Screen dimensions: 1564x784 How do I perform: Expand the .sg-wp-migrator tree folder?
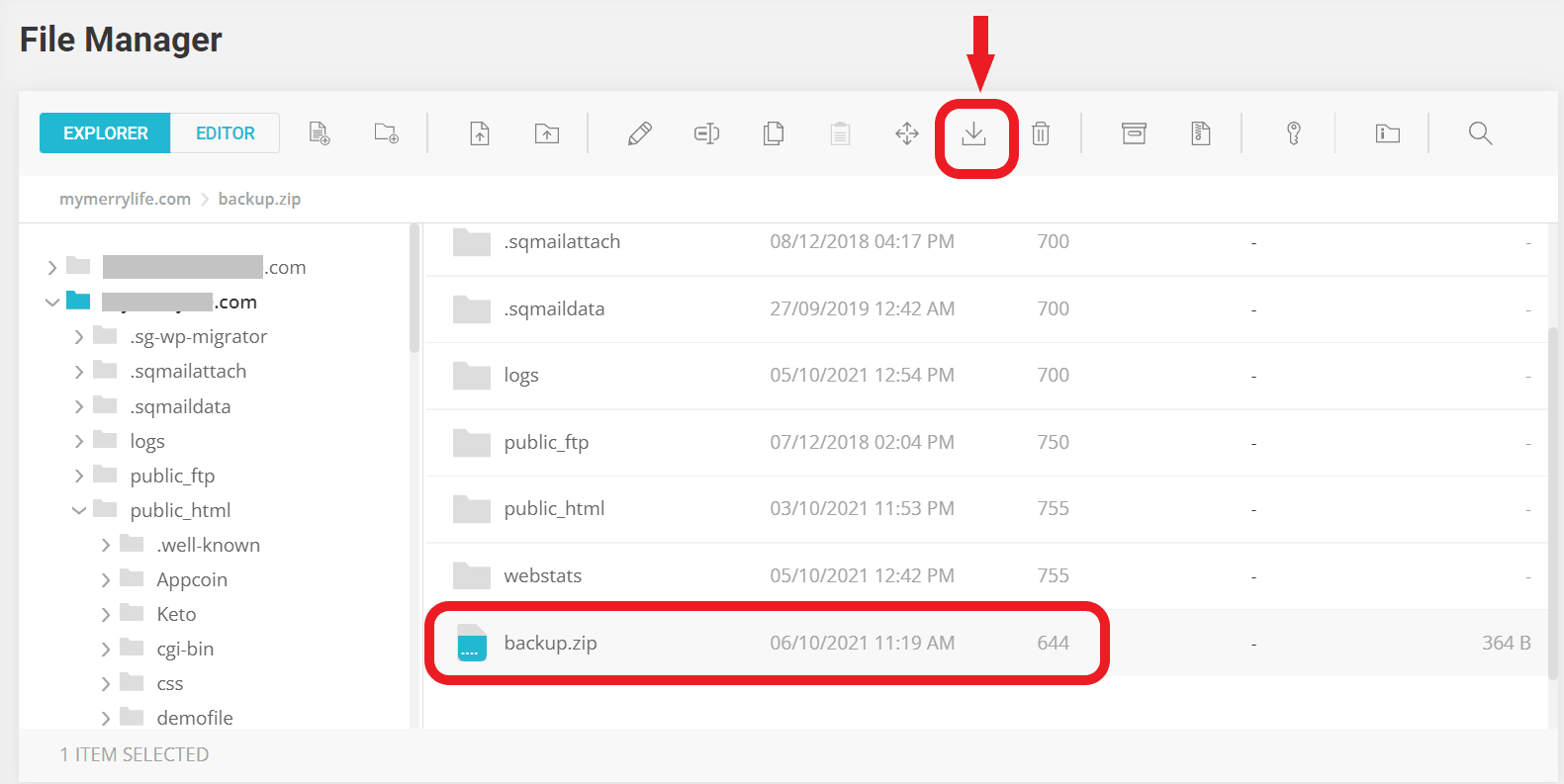pyautogui.click(x=79, y=336)
